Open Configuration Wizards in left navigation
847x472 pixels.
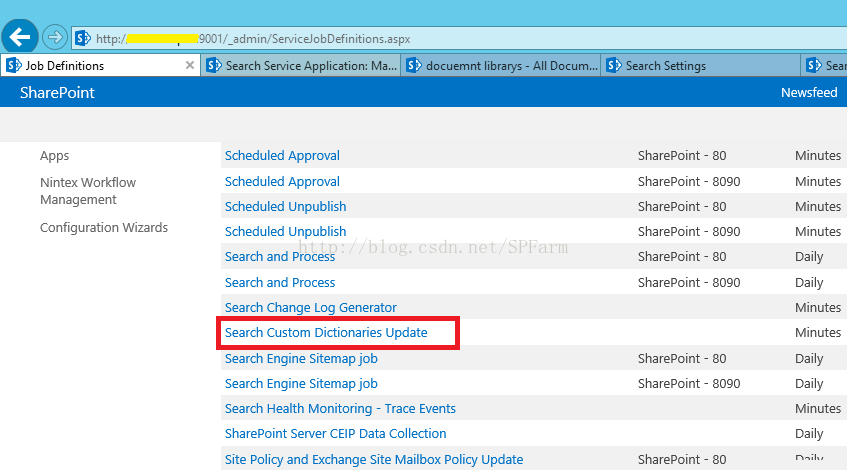pos(104,227)
